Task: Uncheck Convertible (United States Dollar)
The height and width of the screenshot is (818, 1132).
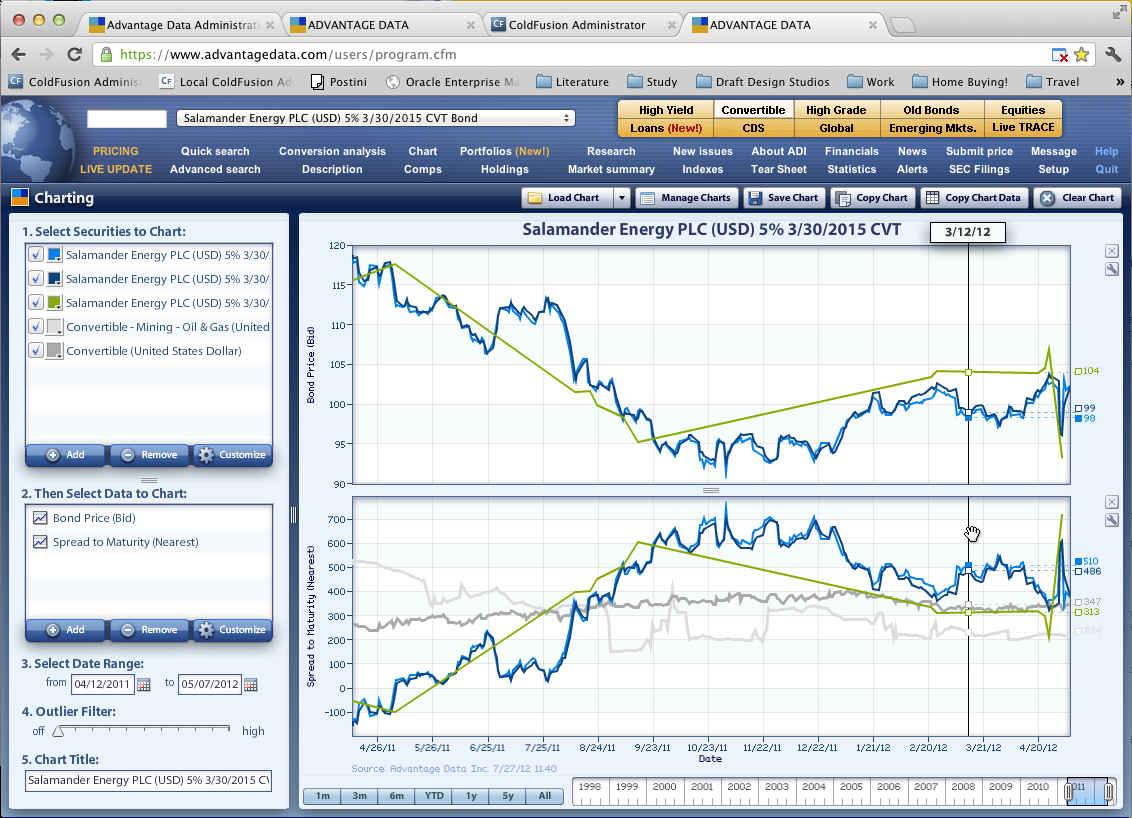Action: click(36, 350)
